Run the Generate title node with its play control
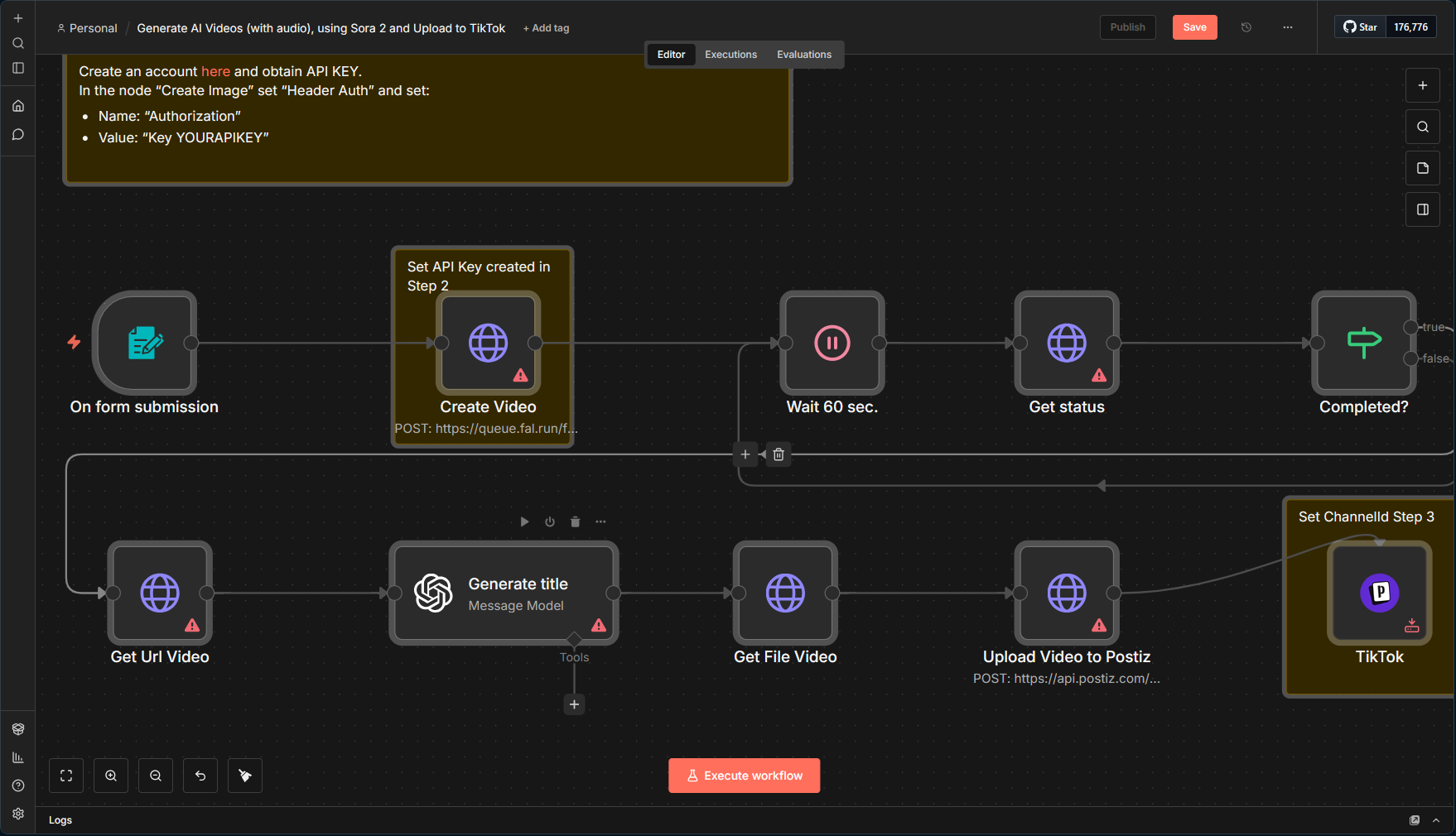 coord(524,521)
